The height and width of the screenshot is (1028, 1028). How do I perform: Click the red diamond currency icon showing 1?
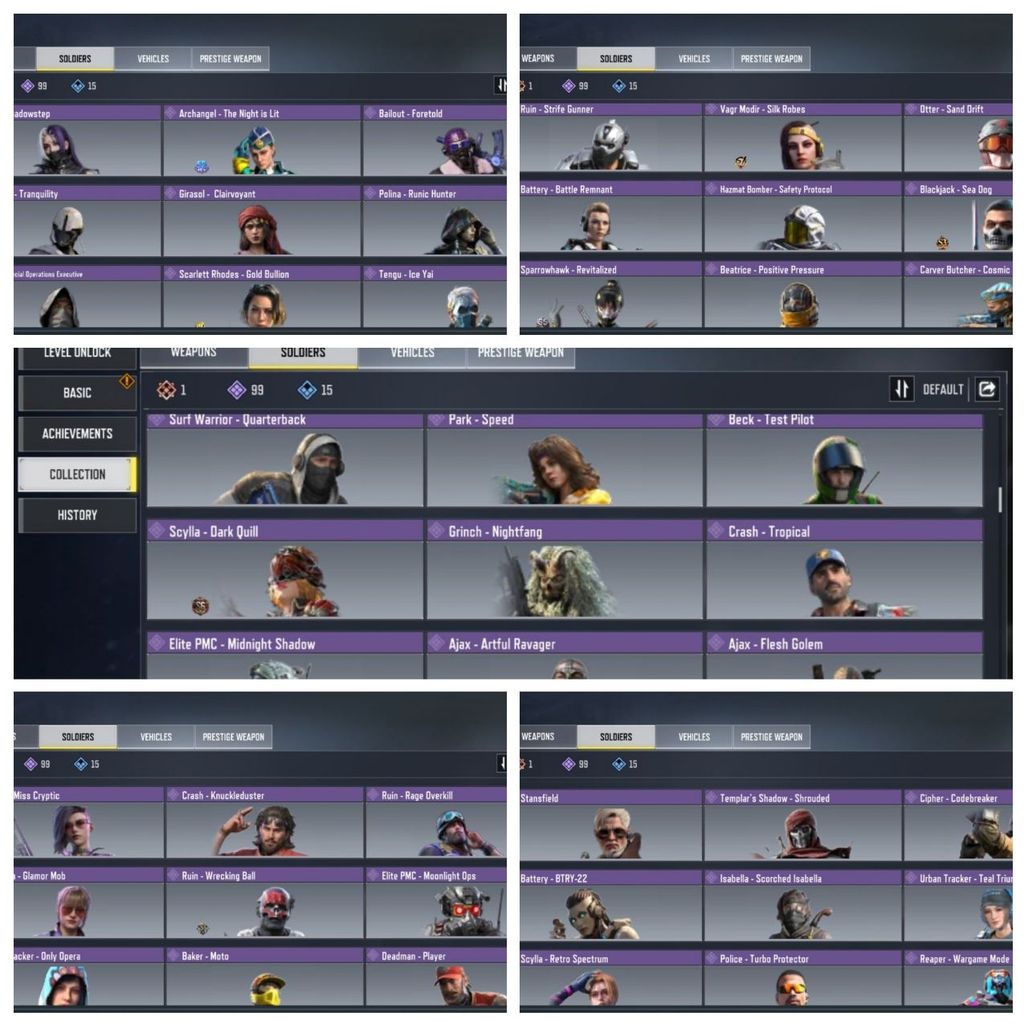point(166,390)
